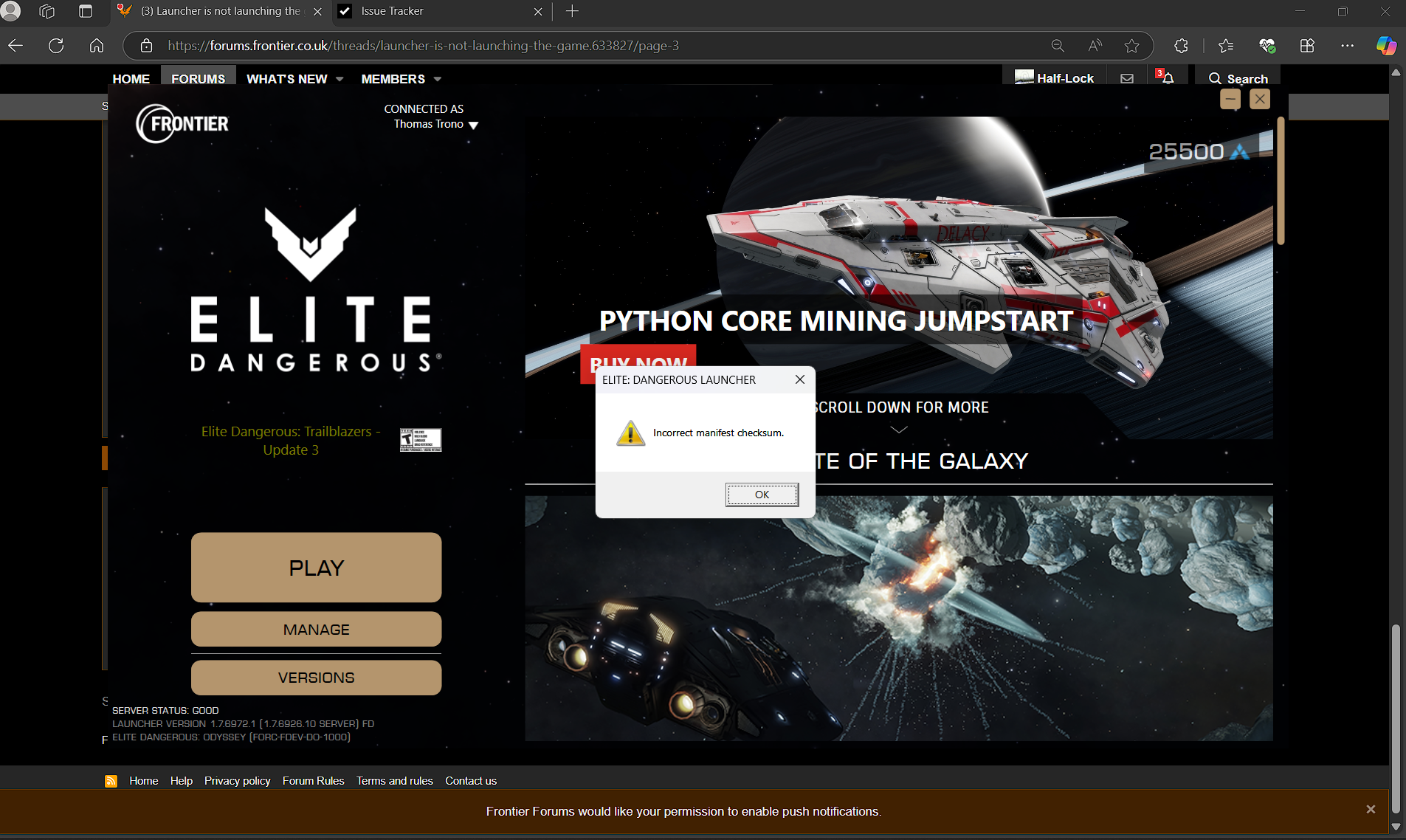The image size is (1406, 840).
Task: Open the WHAT'S NEW menu
Action: click(x=286, y=79)
